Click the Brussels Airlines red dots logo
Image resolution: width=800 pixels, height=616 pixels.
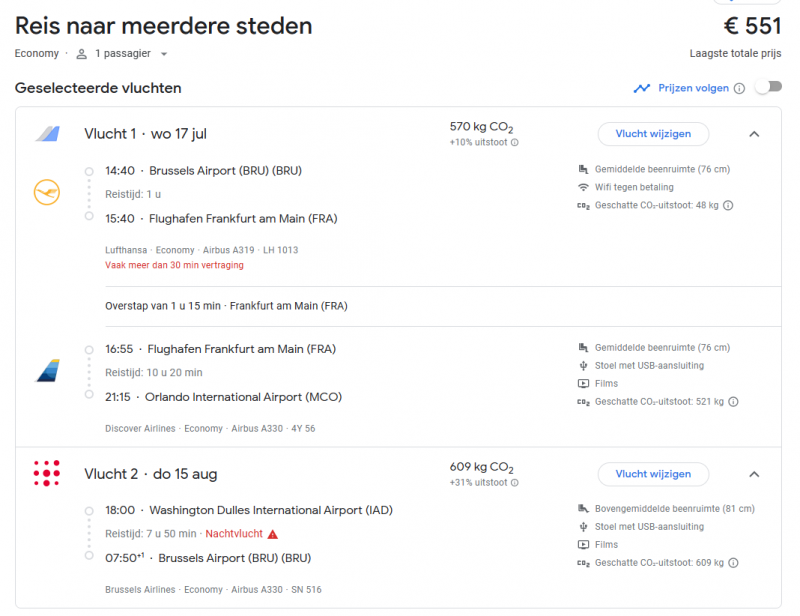[x=47, y=473]
